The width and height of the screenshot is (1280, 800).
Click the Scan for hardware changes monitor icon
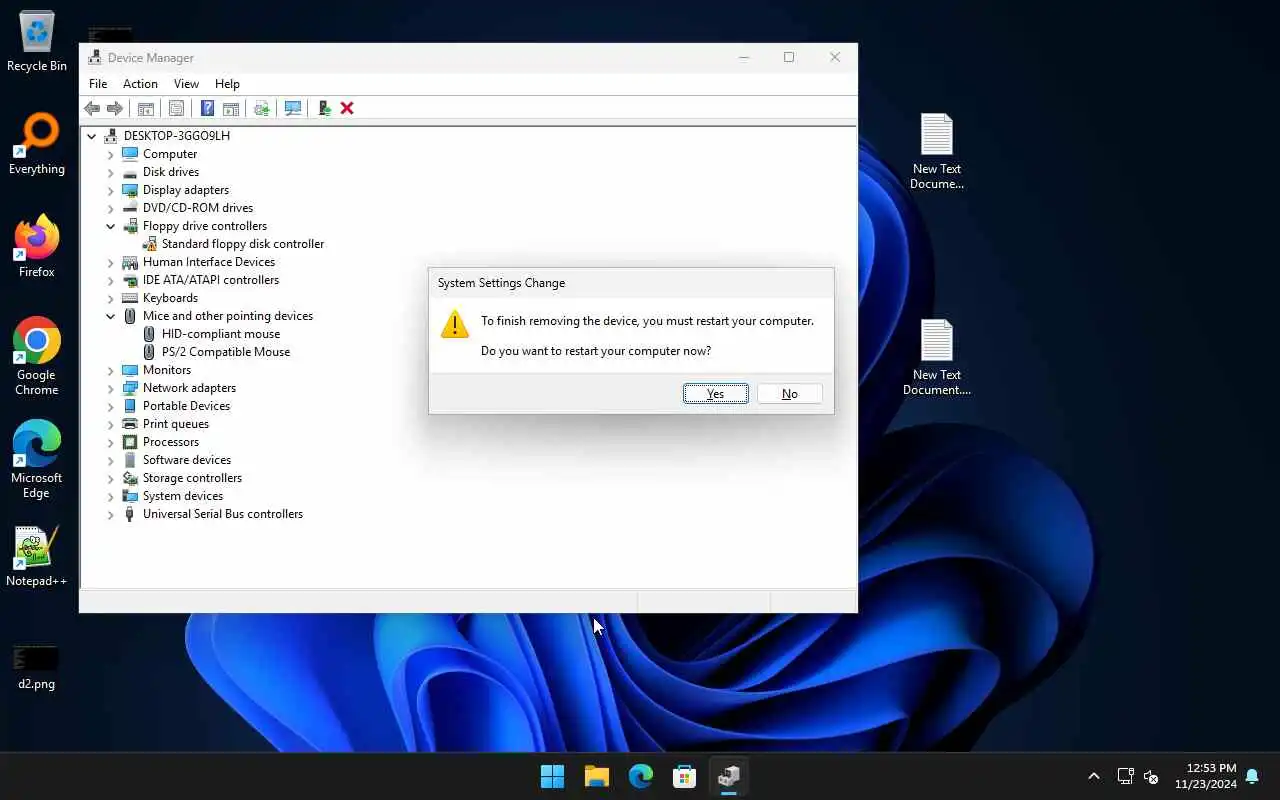click(293, 108)
